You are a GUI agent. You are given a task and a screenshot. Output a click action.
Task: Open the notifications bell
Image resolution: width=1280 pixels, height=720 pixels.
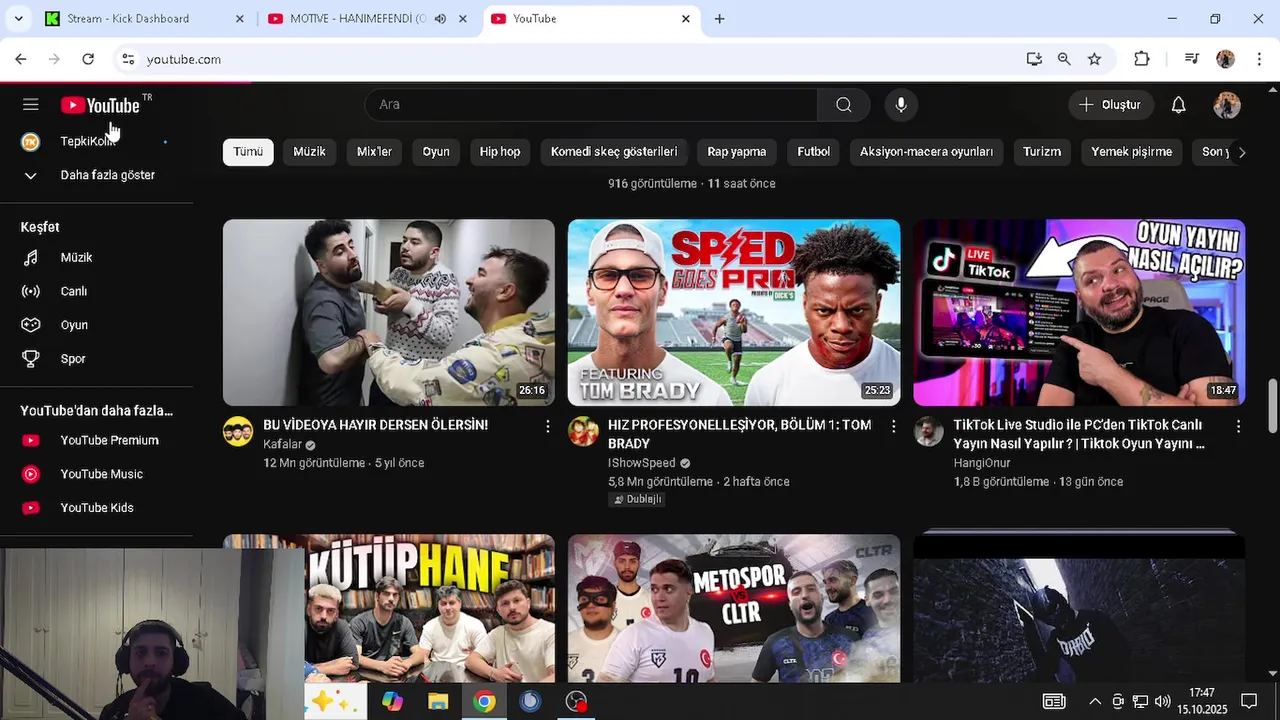[1179, 105]
